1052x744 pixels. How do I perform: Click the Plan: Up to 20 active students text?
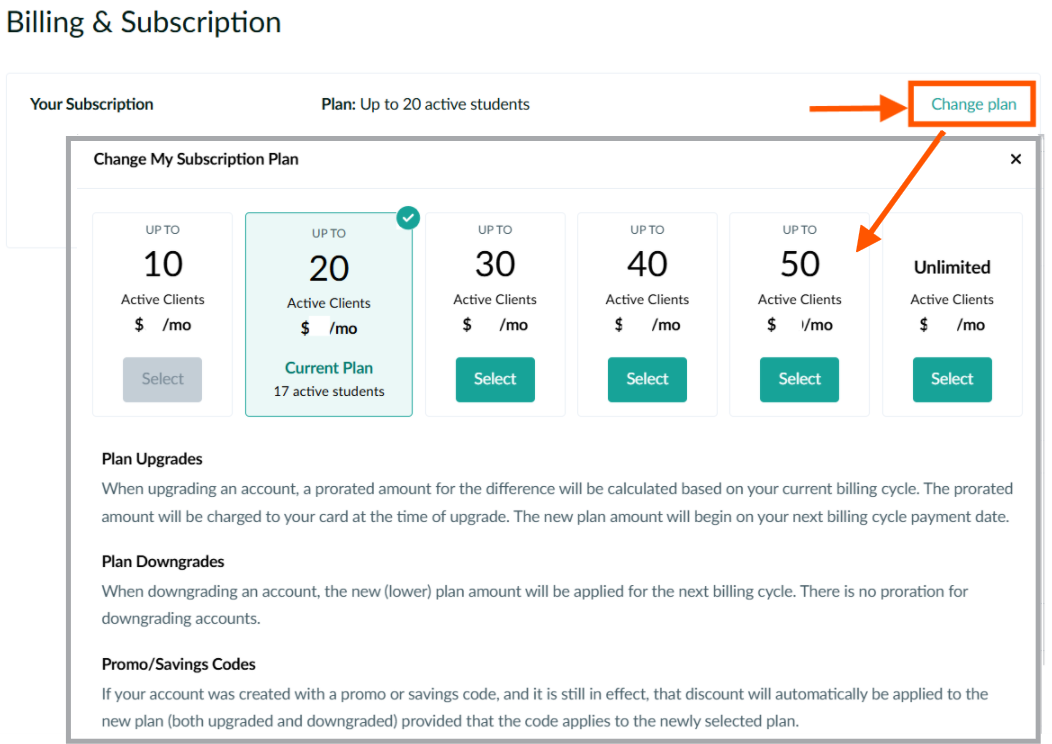(425, 104)
